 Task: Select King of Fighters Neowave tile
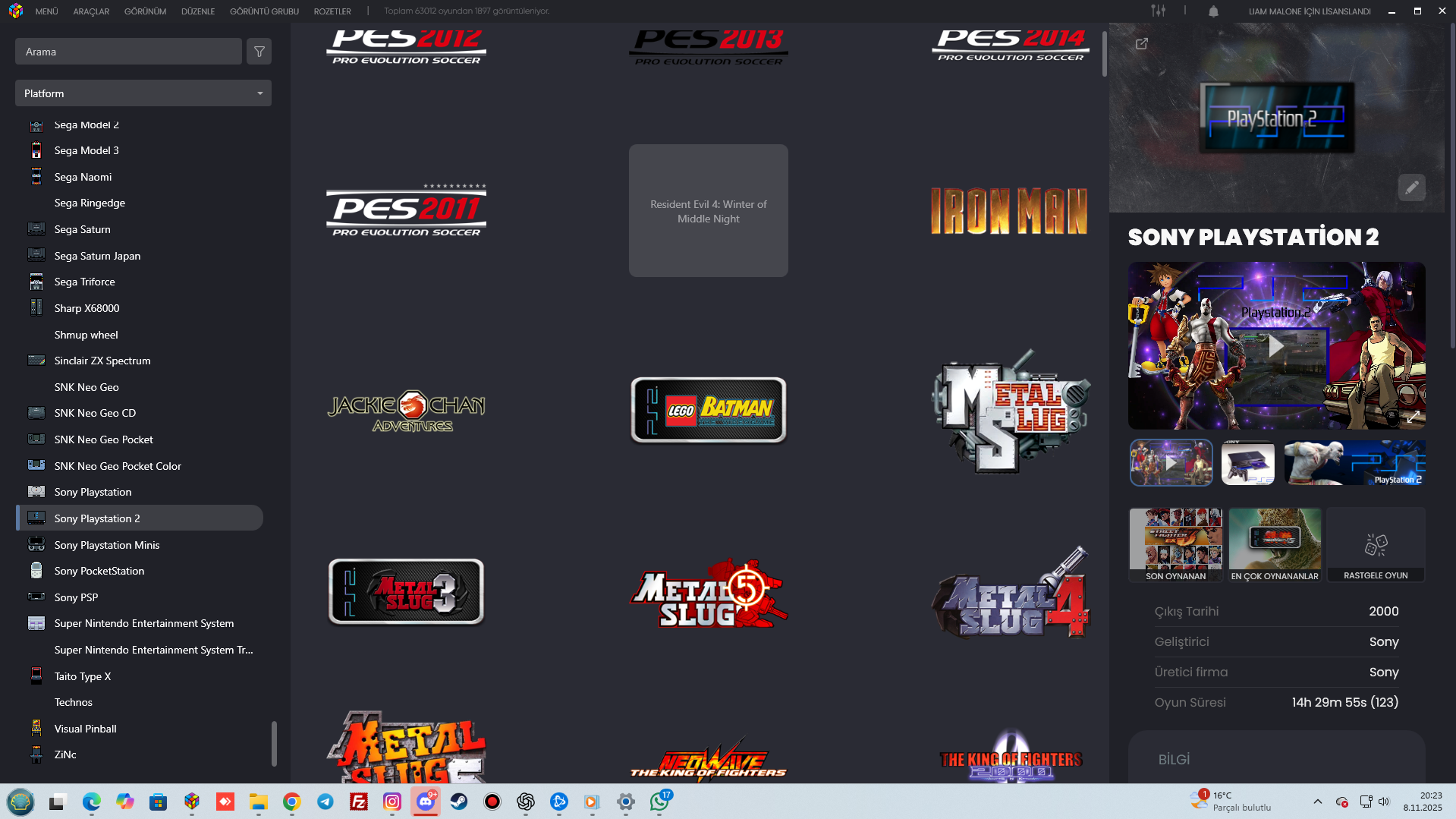click(x=709, y=760)
